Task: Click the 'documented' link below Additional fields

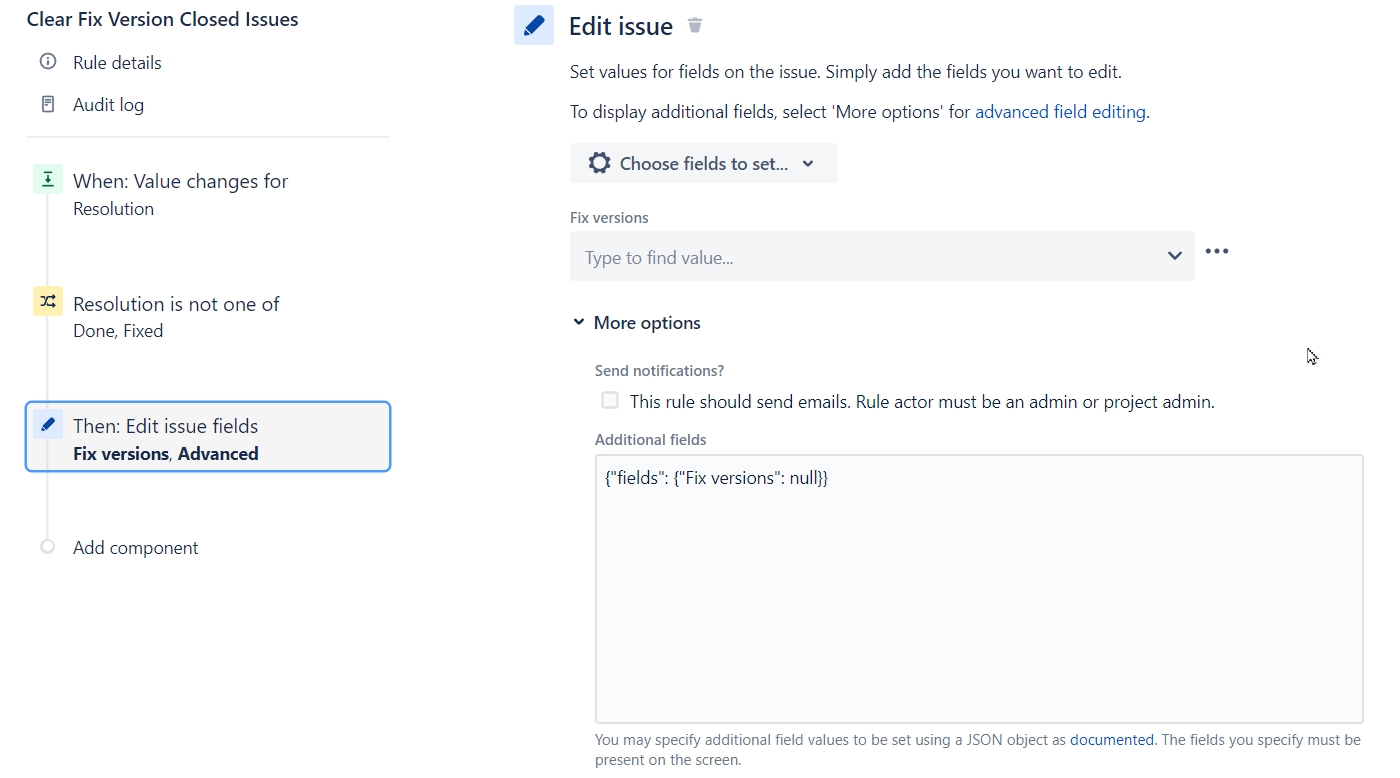Action: [x=1111, y=739]
